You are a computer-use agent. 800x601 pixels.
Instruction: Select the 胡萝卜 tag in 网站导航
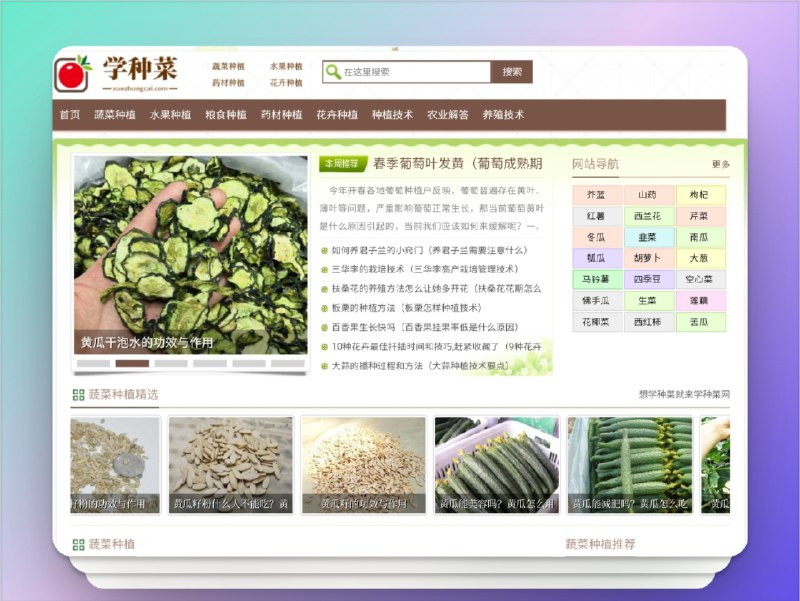[647, 257]
